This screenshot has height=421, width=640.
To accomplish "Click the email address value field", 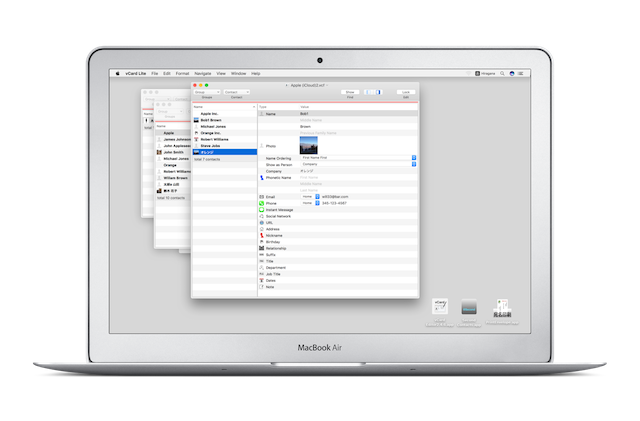I will pyautogui.click(x=335, y=197).
